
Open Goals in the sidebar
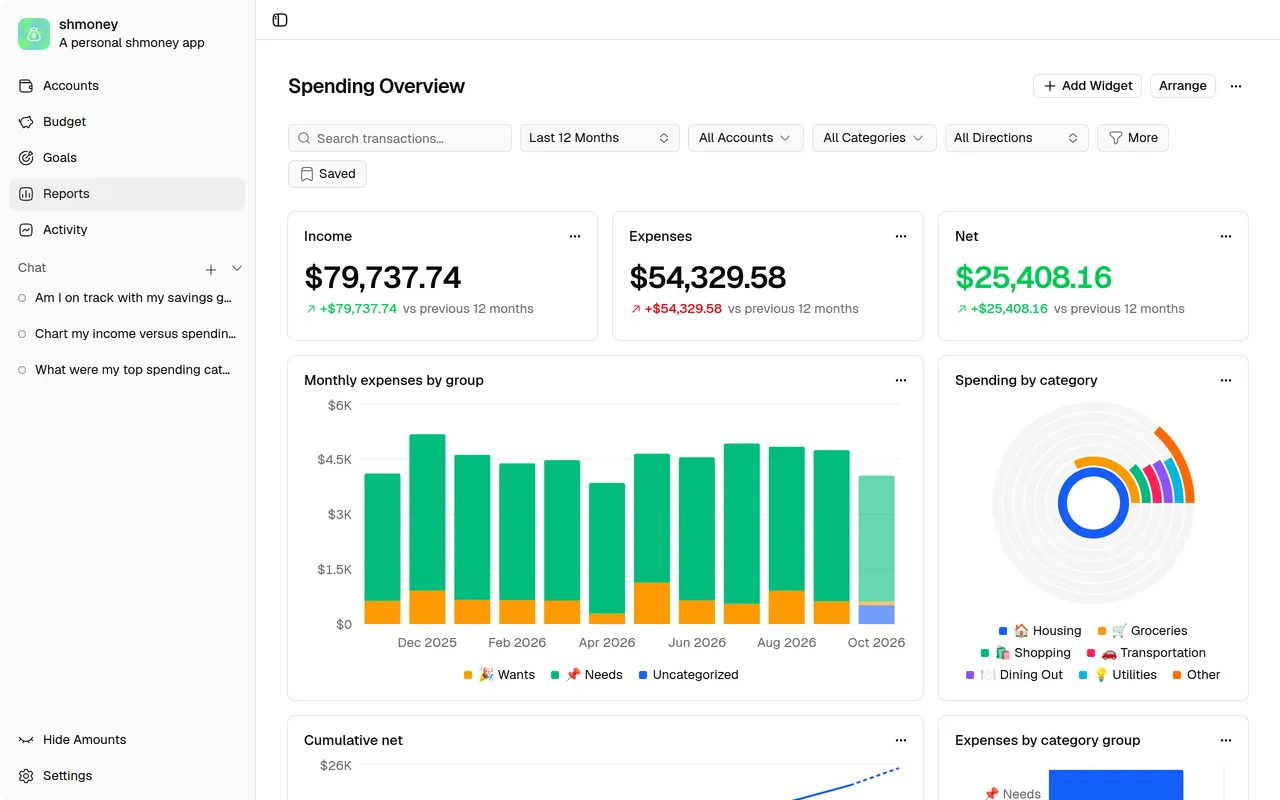point(127,158)
